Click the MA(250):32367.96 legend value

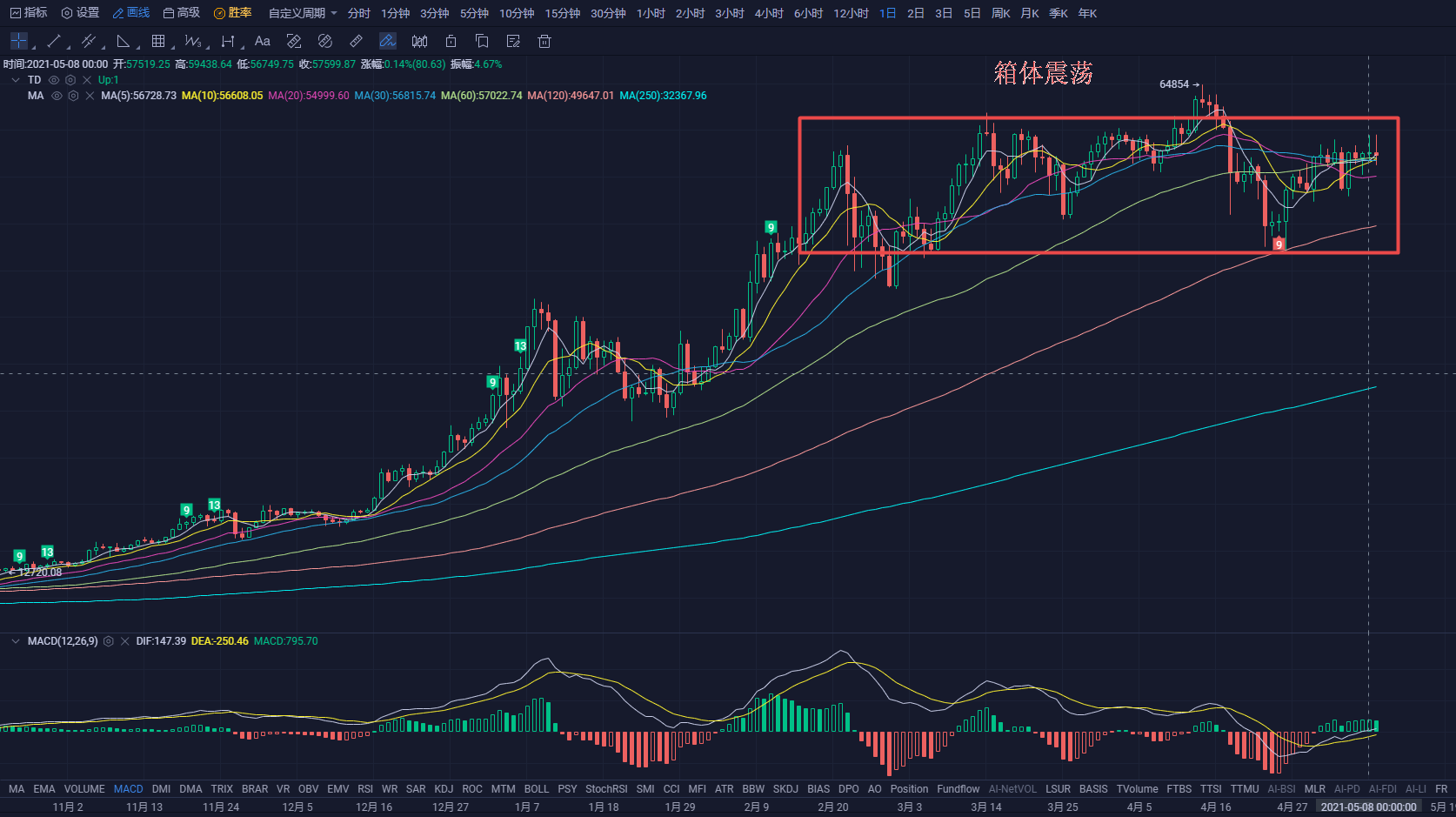(663, 96)
